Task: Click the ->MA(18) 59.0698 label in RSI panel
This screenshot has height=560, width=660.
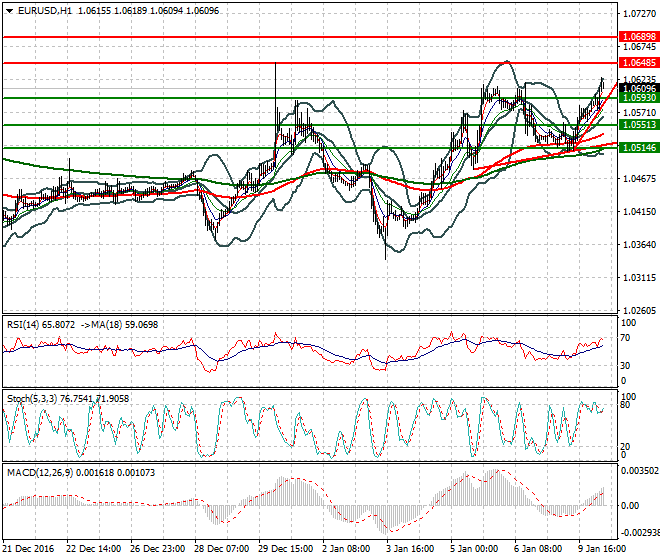Action: (x=119, y=325)
